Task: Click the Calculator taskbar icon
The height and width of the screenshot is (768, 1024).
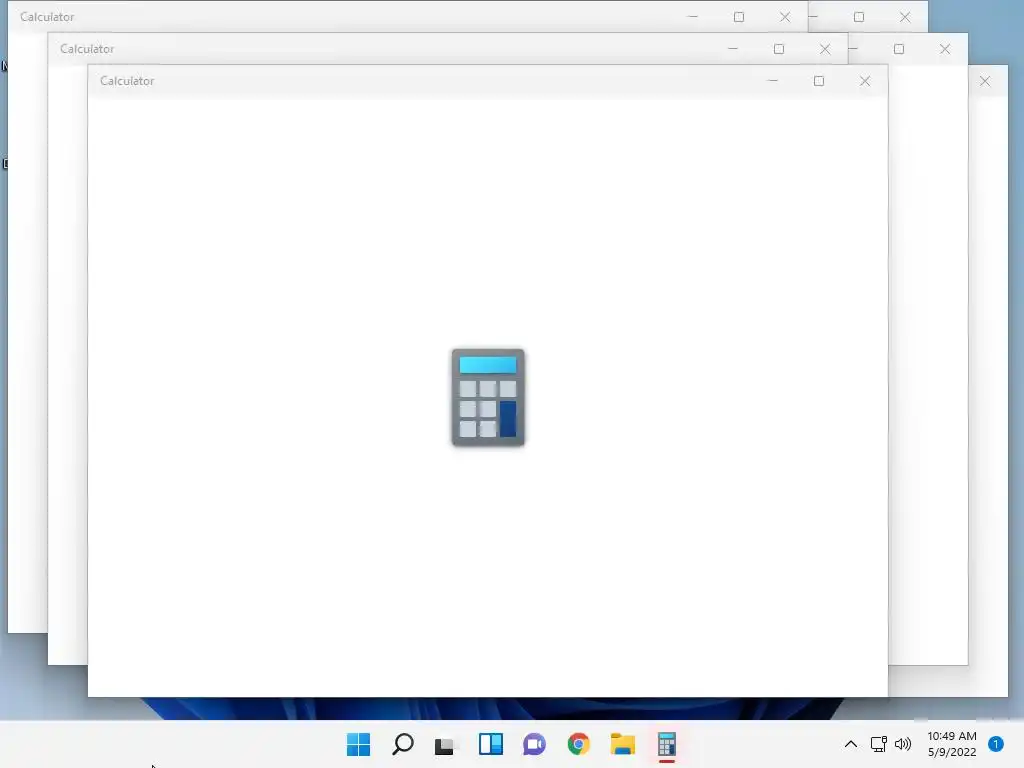Action: click(667, 744)
